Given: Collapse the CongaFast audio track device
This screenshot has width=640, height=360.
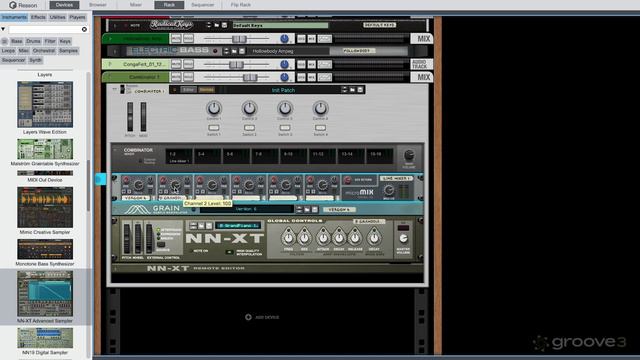Looking at the screenshot, I should (x=109, y=64).
